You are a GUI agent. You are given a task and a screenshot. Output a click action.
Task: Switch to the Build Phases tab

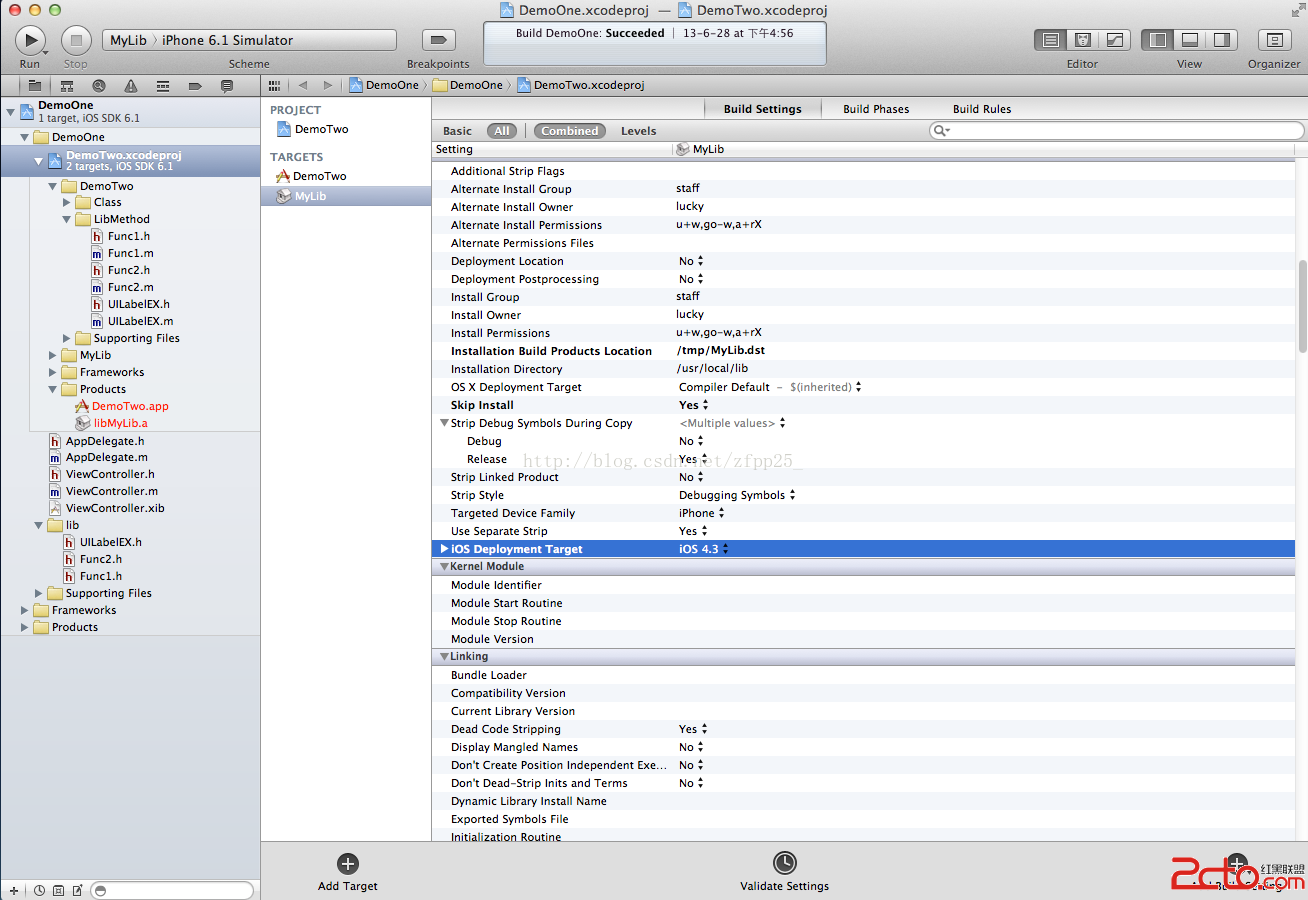tap(876, 109)
